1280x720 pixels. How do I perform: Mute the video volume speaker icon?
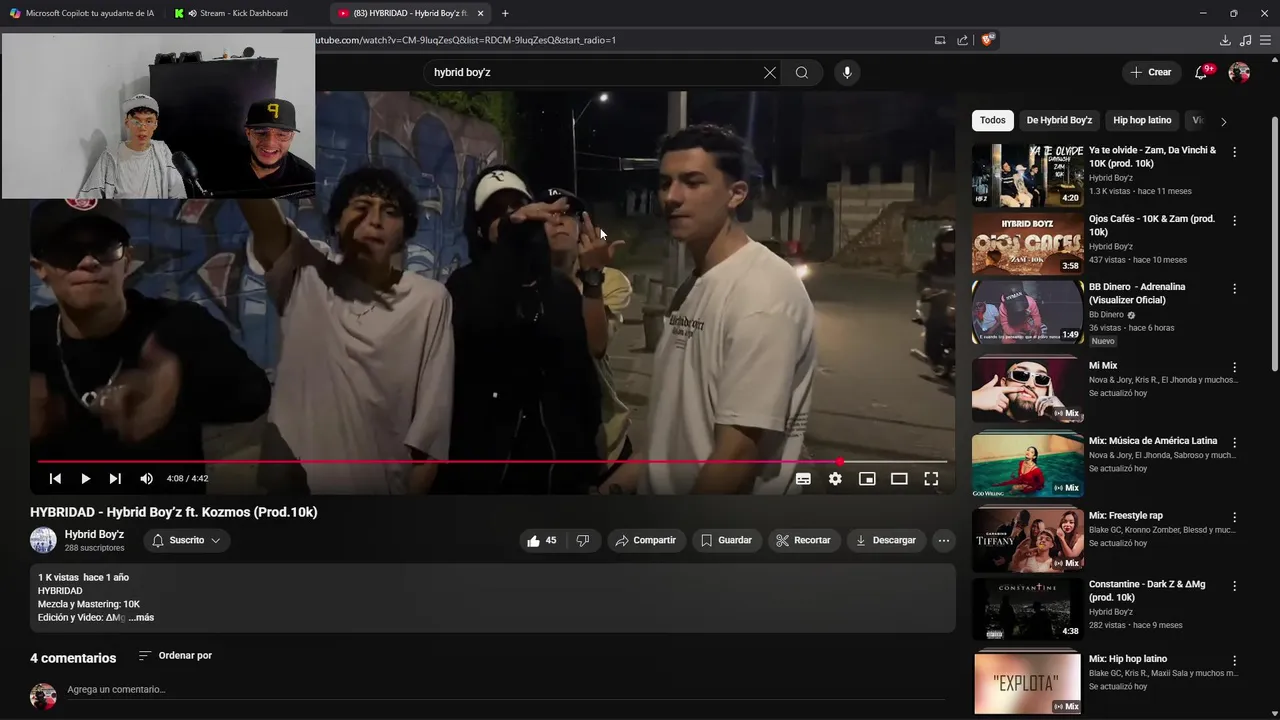coord(147,479)
